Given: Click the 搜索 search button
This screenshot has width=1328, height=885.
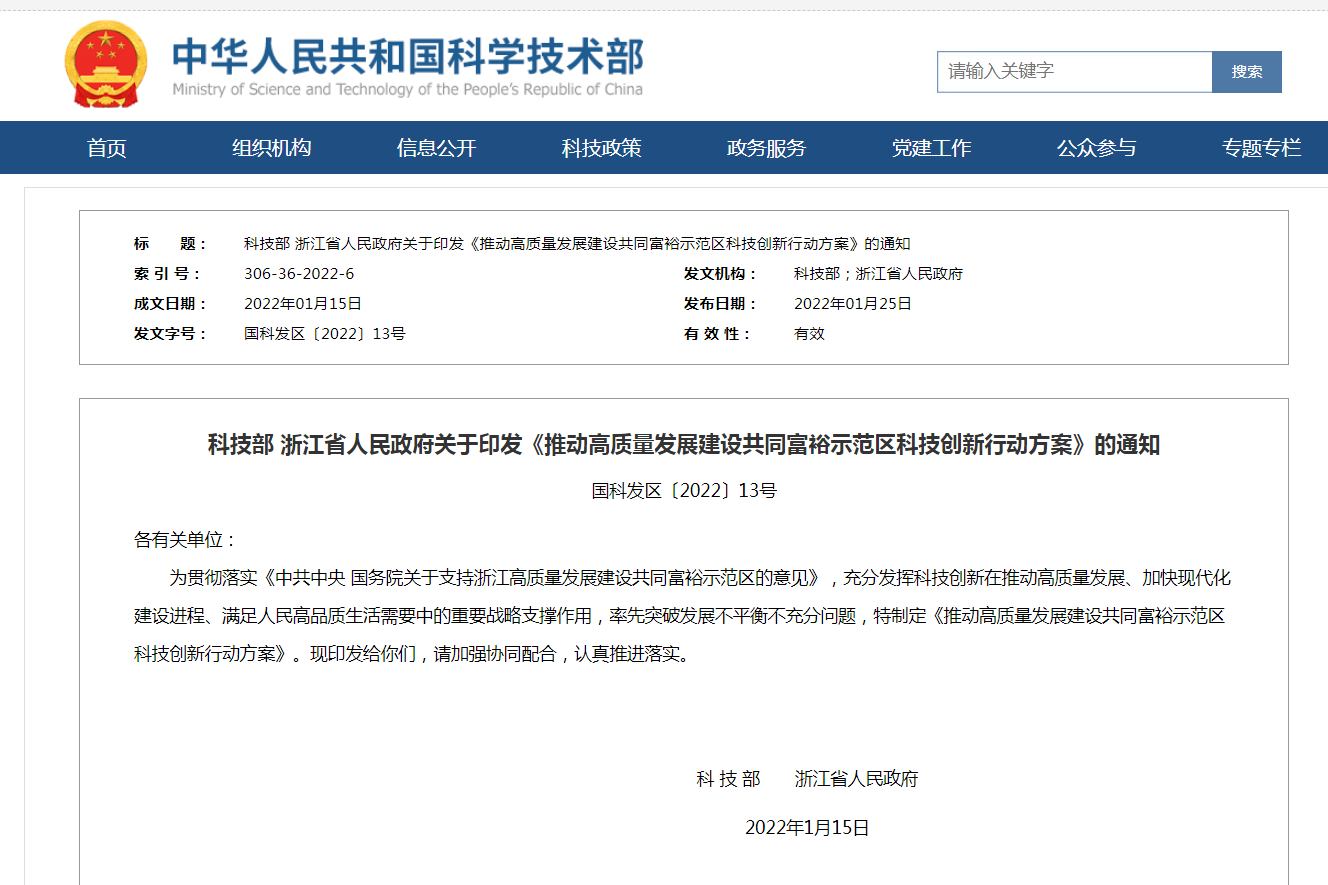Looking at the screenshot, I should point(1247,72).
